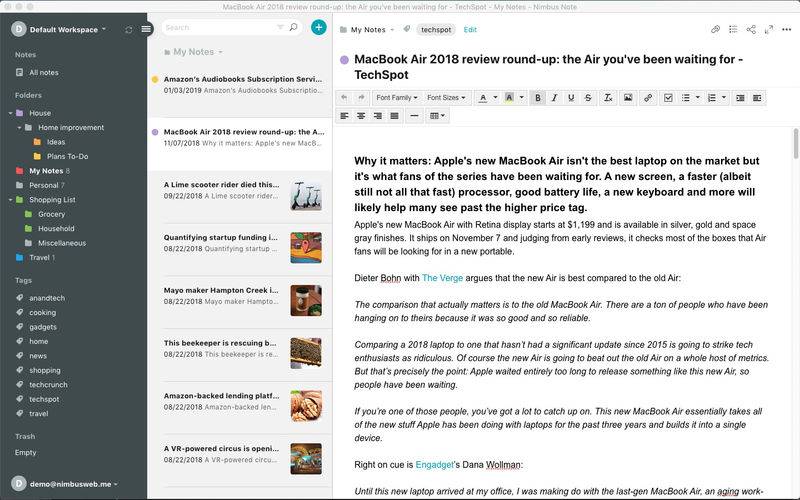800x500 pixels.
Task: Open bullet list style dropdown arrow
Action: coord(697,97)
